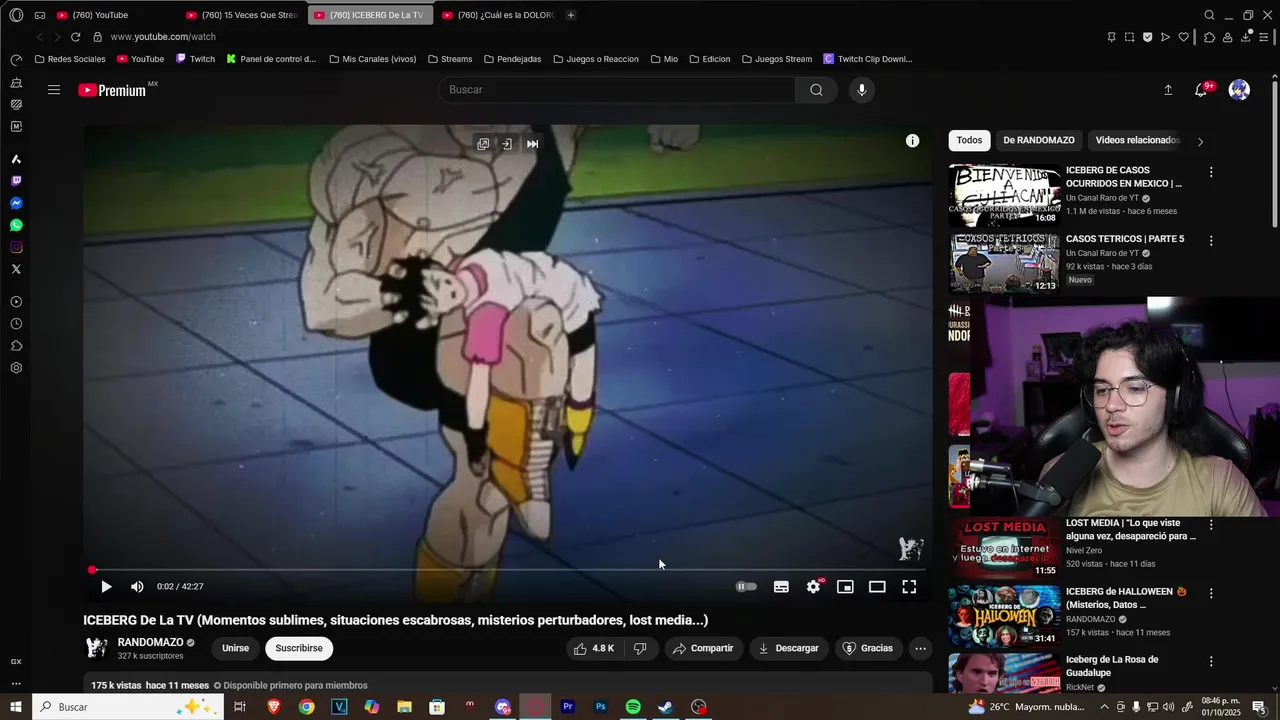Open Instagram in browser sidebar
The image size is (1280, 720).
click(16, 247)
